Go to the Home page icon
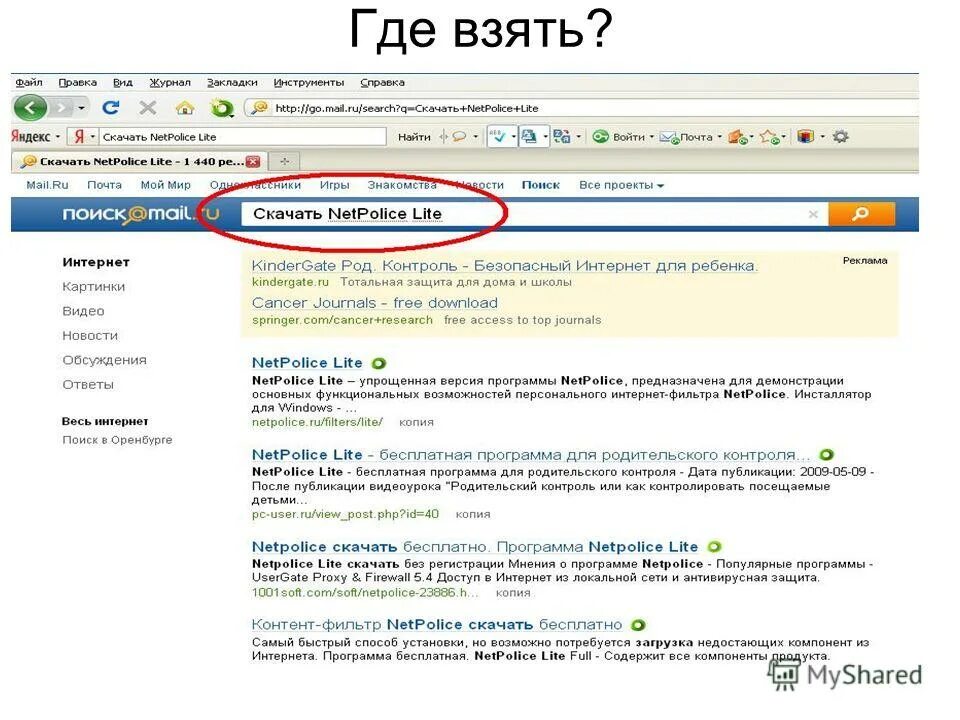The image size is (960, 720). click(185, 108)
